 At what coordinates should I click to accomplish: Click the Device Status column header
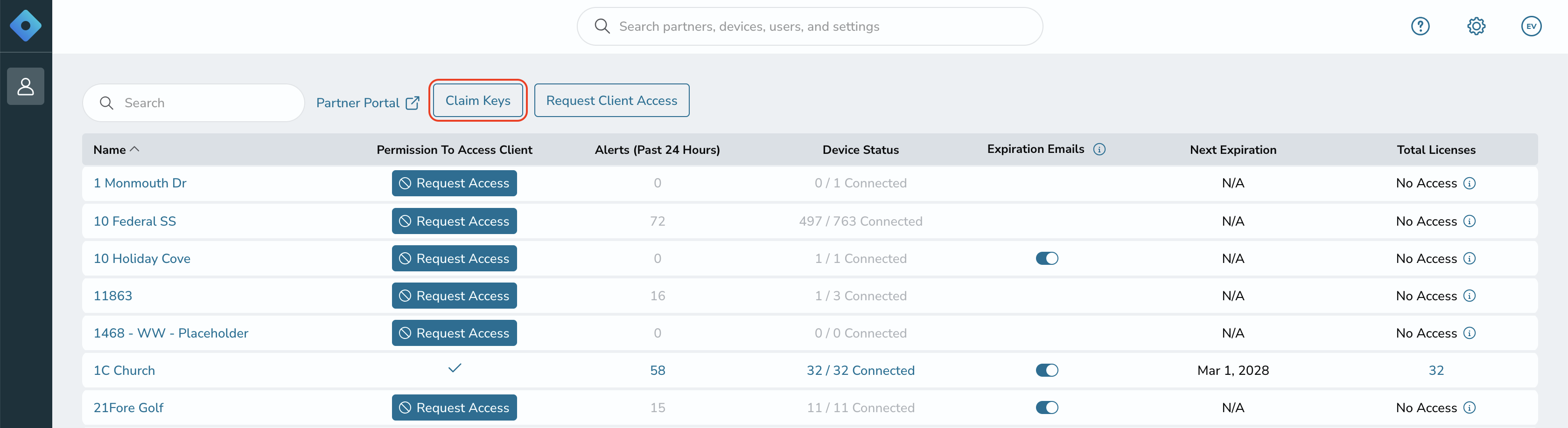[861, 150]
